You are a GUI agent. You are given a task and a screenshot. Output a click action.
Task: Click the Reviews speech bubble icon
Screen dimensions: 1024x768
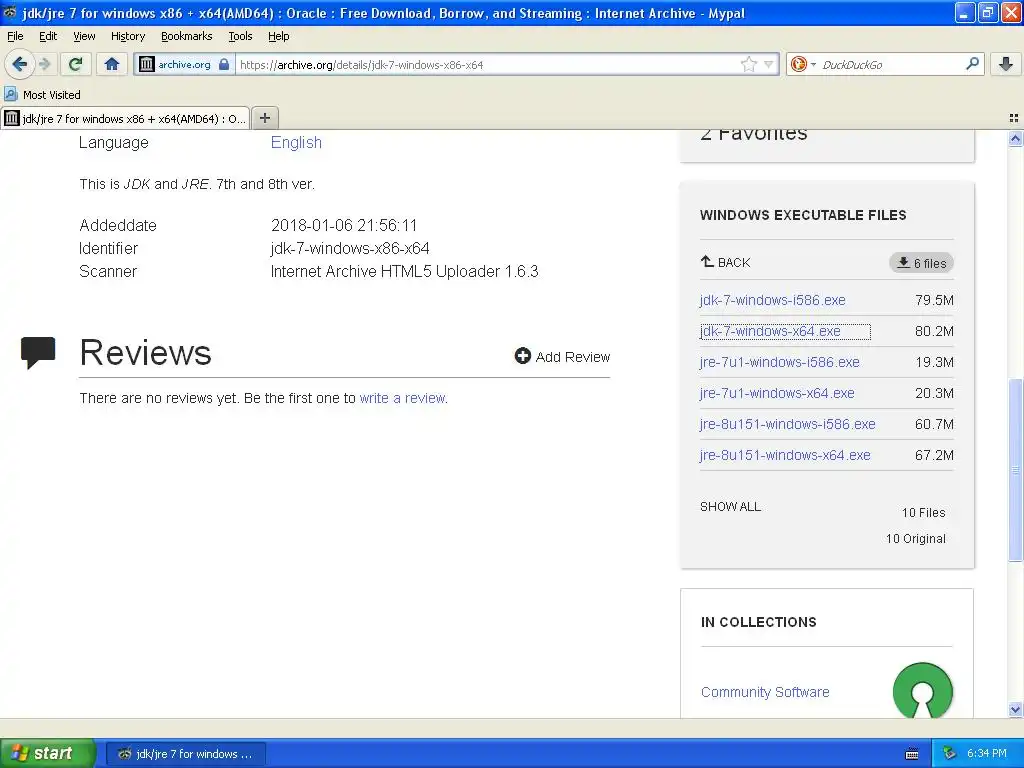tap(38, 353)
